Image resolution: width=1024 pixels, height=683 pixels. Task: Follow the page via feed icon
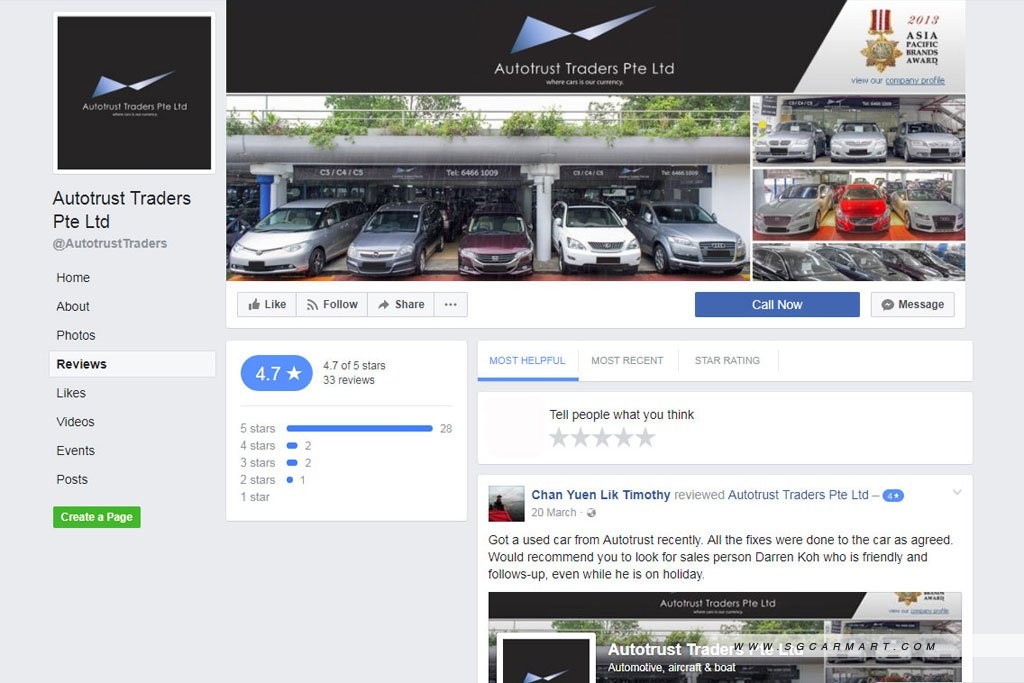tap(332, 304)
